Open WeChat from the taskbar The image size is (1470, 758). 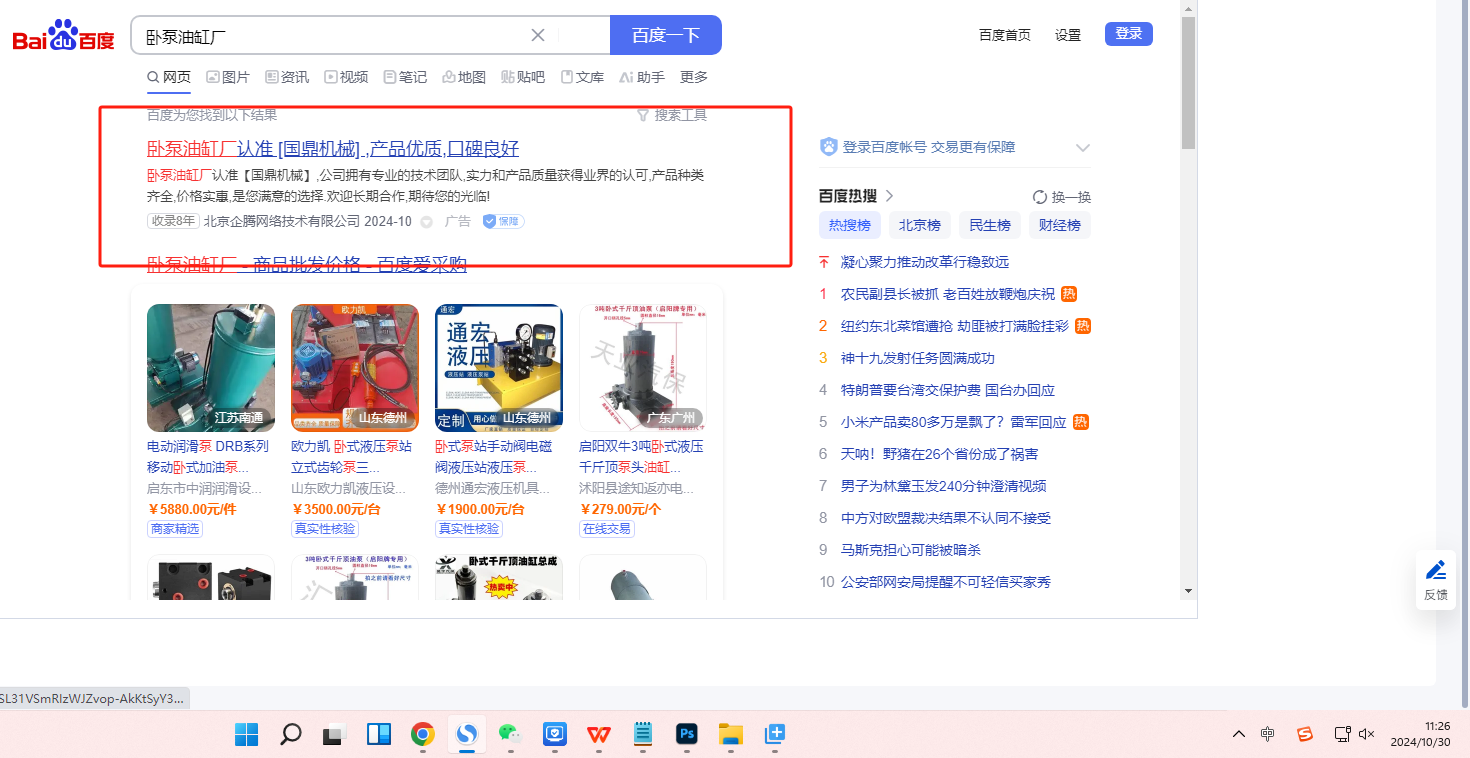click(511, 735)
